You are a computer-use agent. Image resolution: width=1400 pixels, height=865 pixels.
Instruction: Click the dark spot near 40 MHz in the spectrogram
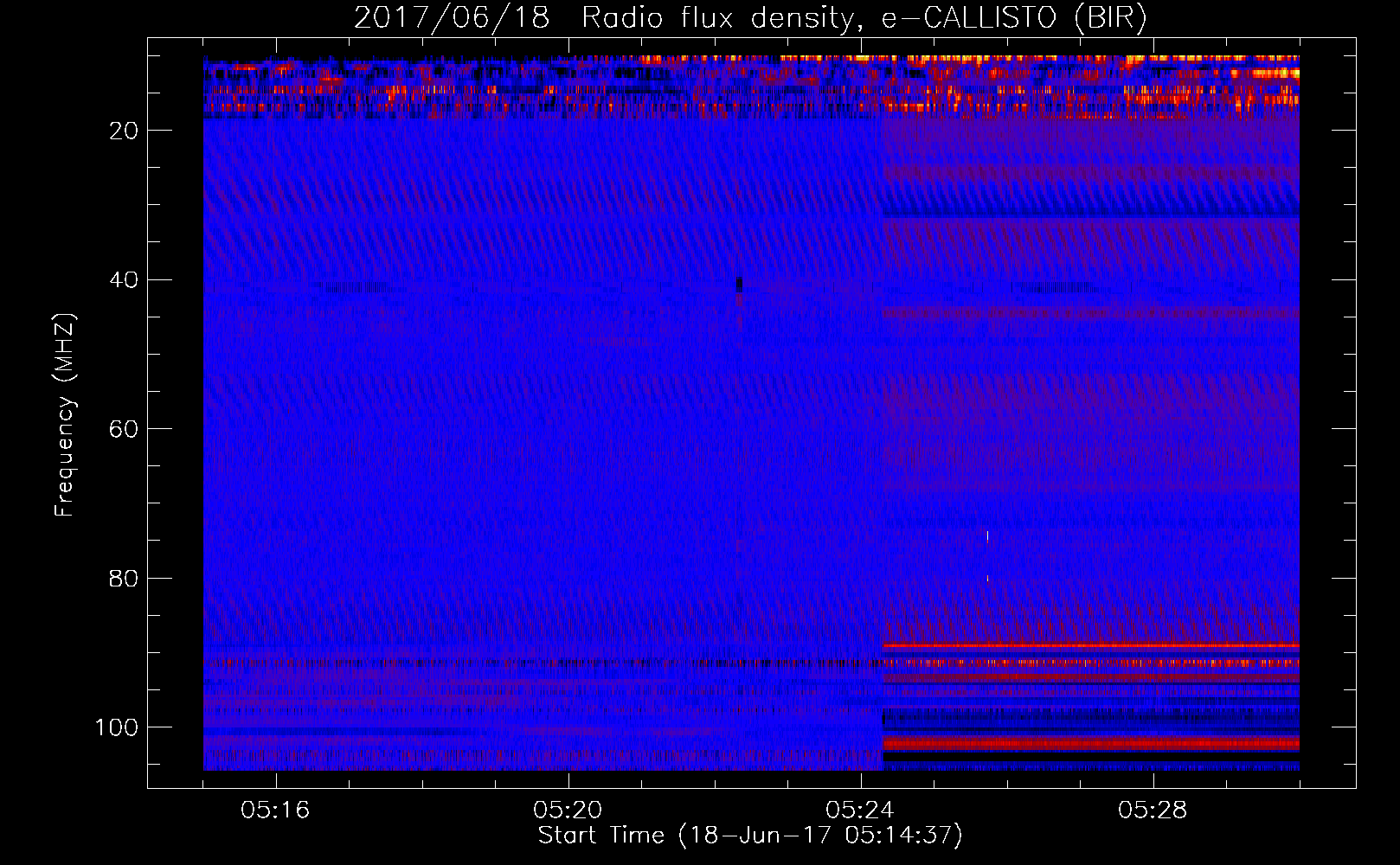(x=739, y=285)
